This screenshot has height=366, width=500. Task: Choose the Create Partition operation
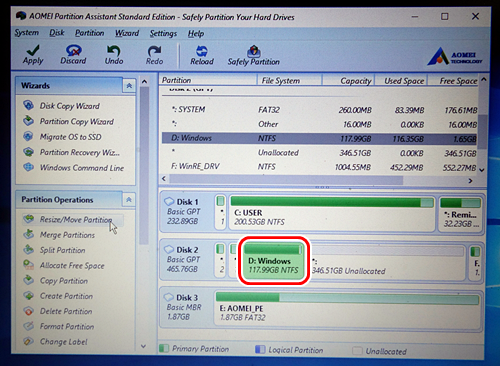(58, 296)
